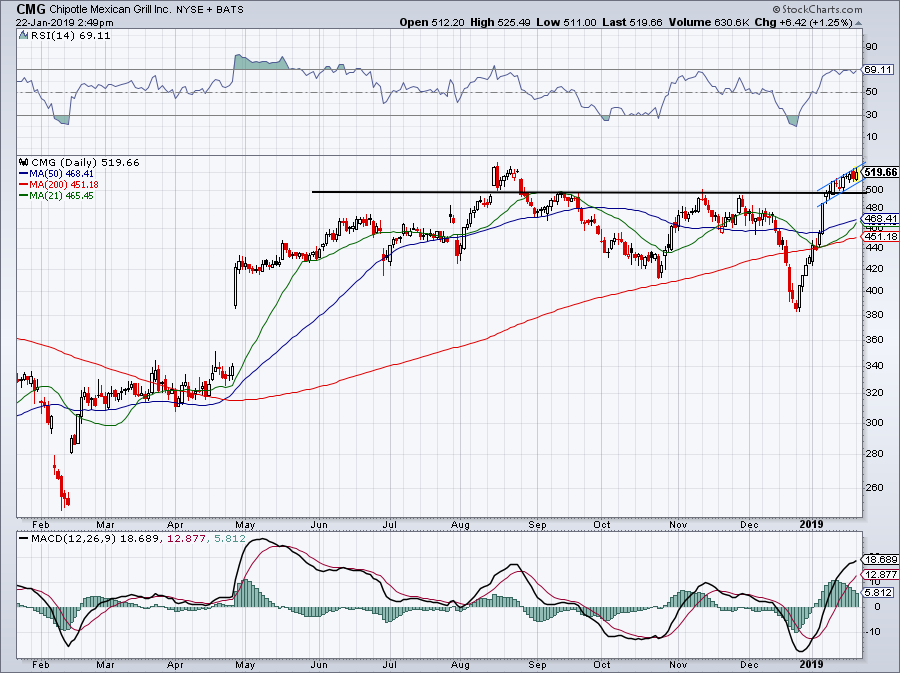Viewport: 900px width, 673px height.
Task: Select the Last 519.66 header value
Action: tap(633, 22)
